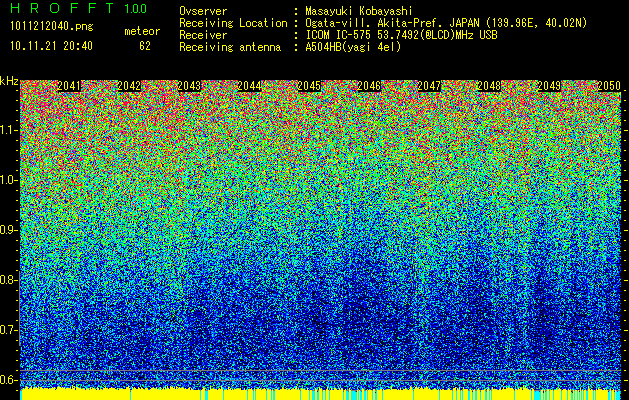Click the 1.0 frequency axis label
The width and height of the screenshot is (629, 400).
[x=8, y=180]
